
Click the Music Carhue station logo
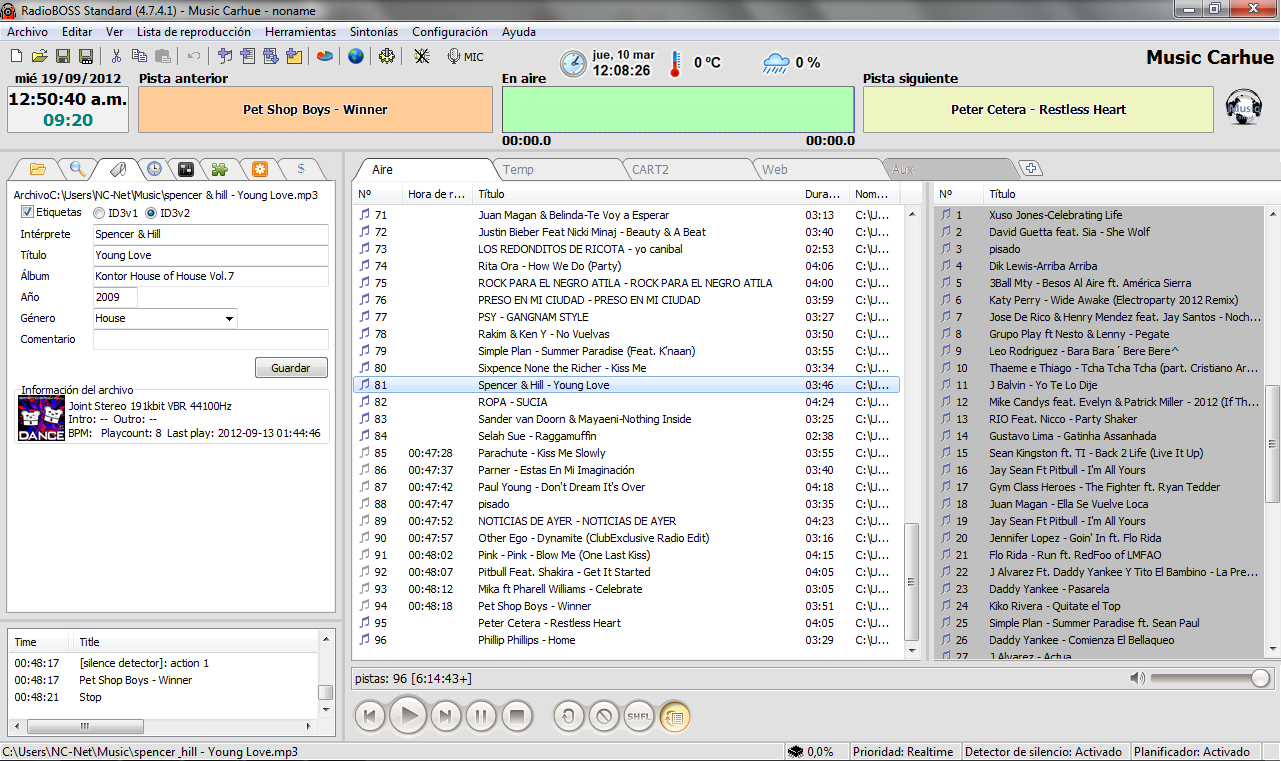[x=1245, y=106]
